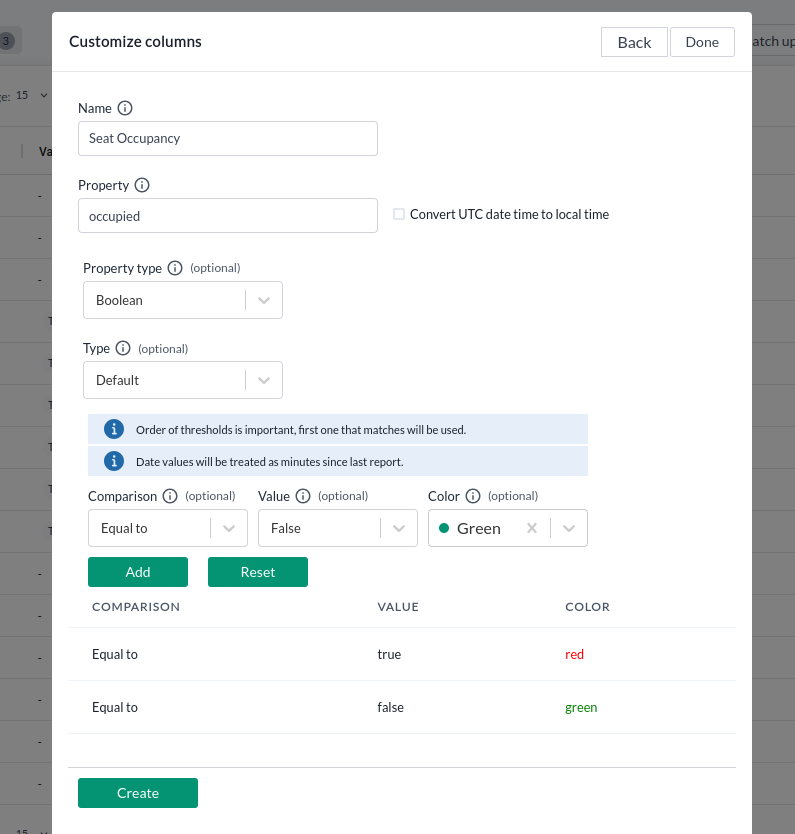Click the date values info banner icon
This screenshot has width=795, height=834.
[x=114, y=461]
